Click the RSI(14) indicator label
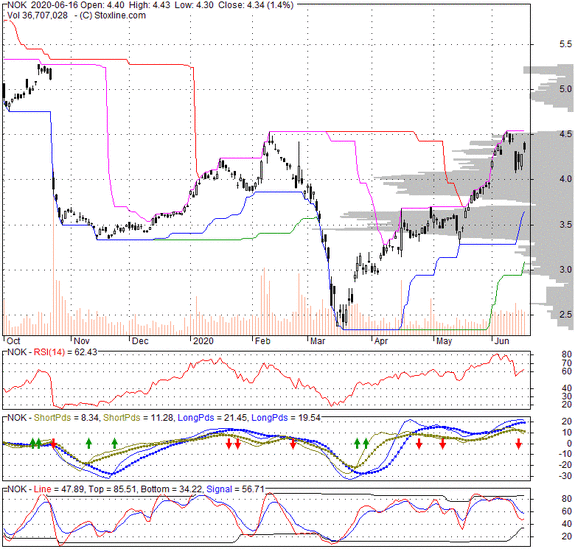This screenshot has height=549, width=575. [x=49, y=352]
